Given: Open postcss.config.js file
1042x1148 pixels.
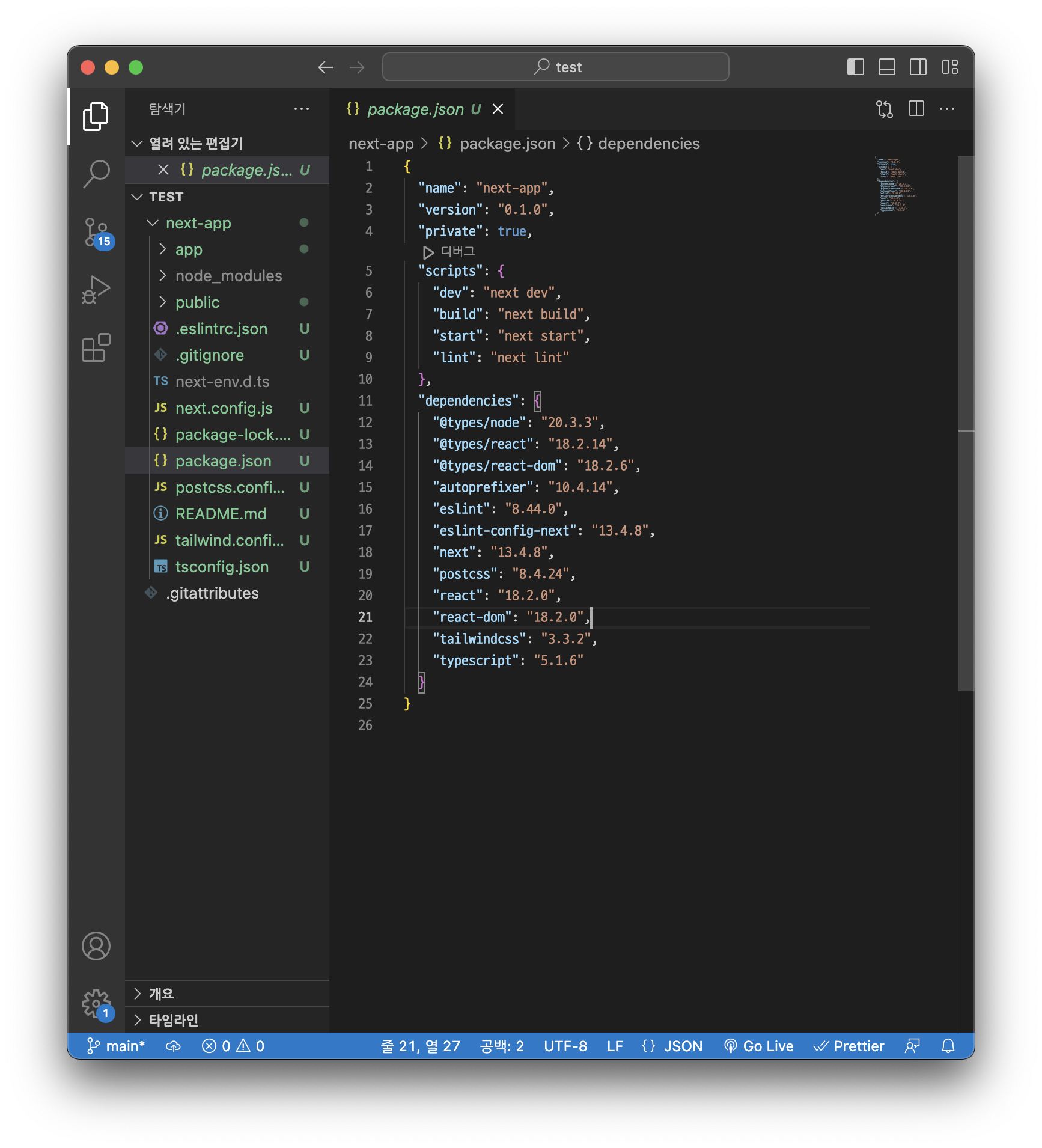Looking at the screenshot, I should 227,487.
